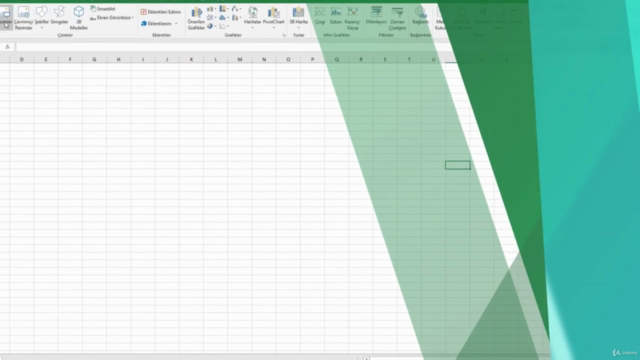This screenshot has height=360, width=640.
Task: Open the waterfall chart dropdown
Action: pos(236,9)
